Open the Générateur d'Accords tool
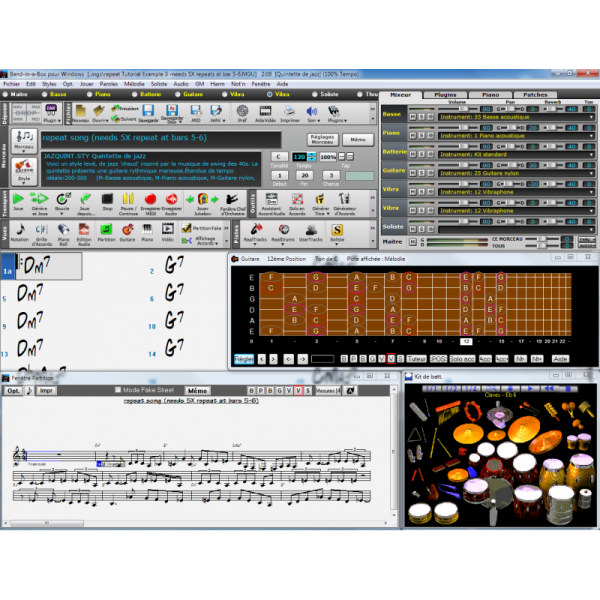 pos(344,199)
